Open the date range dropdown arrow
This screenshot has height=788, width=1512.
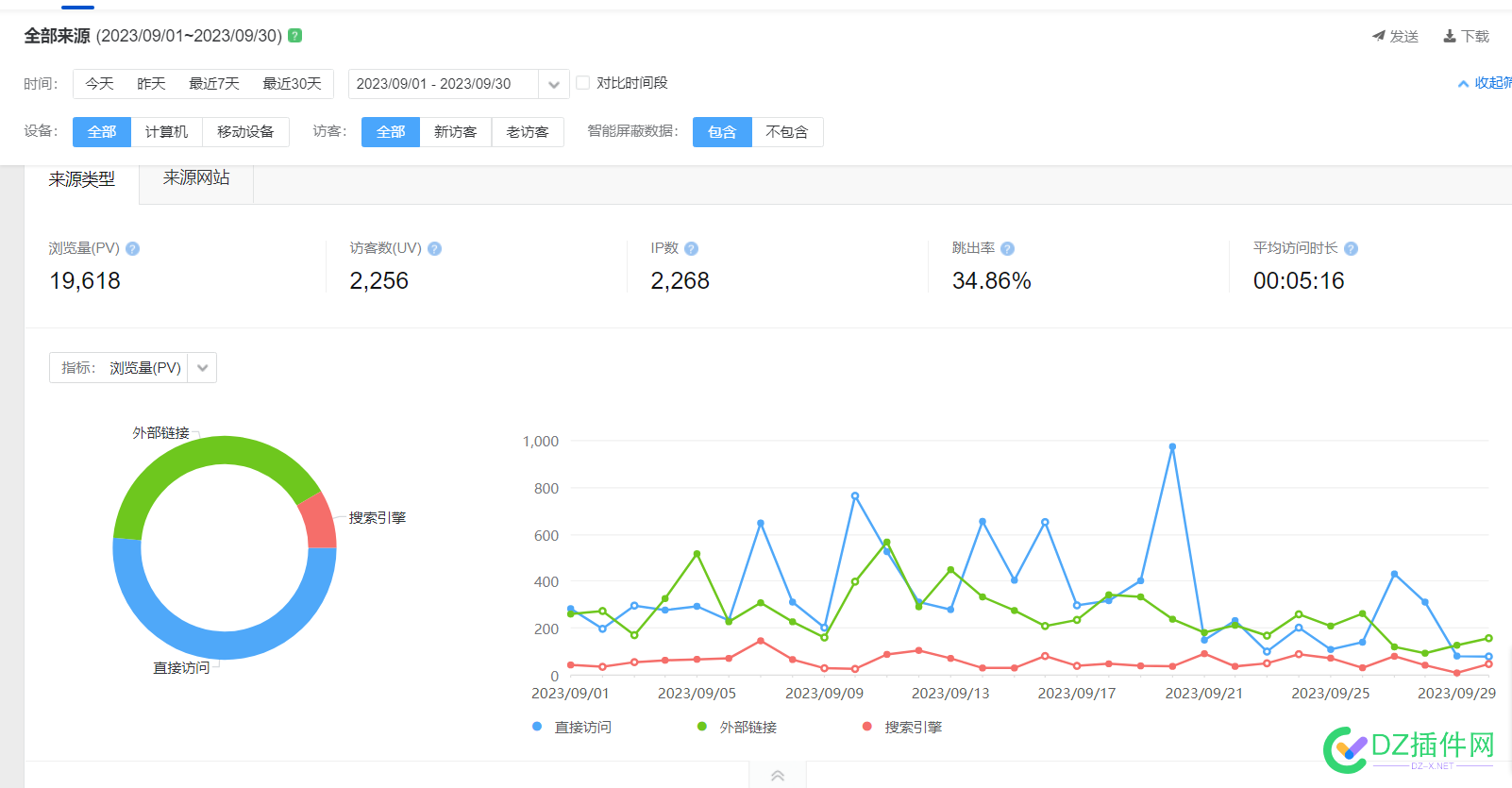point(554,84)
